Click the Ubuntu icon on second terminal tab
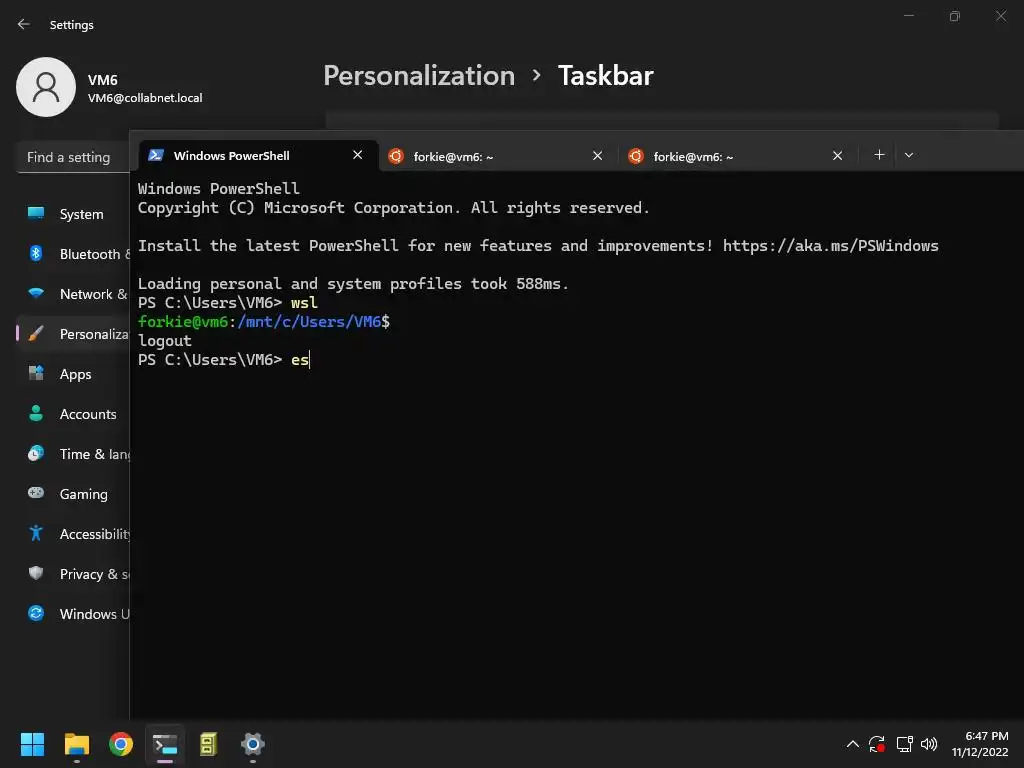1024x768 pixels. [x=396, y=155]
